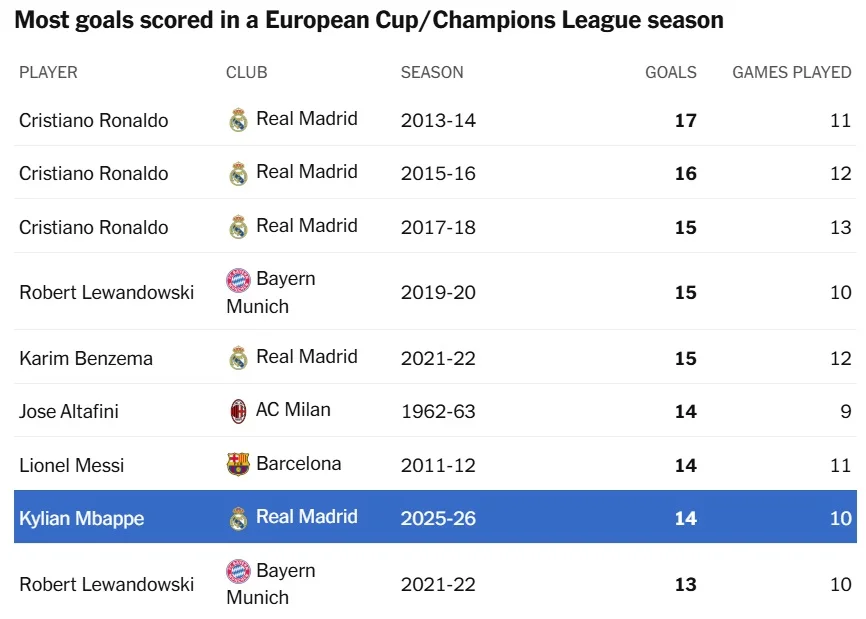Click the AC Milan crest icon
This screenshot has height=619, width=866.
point(238,411)
